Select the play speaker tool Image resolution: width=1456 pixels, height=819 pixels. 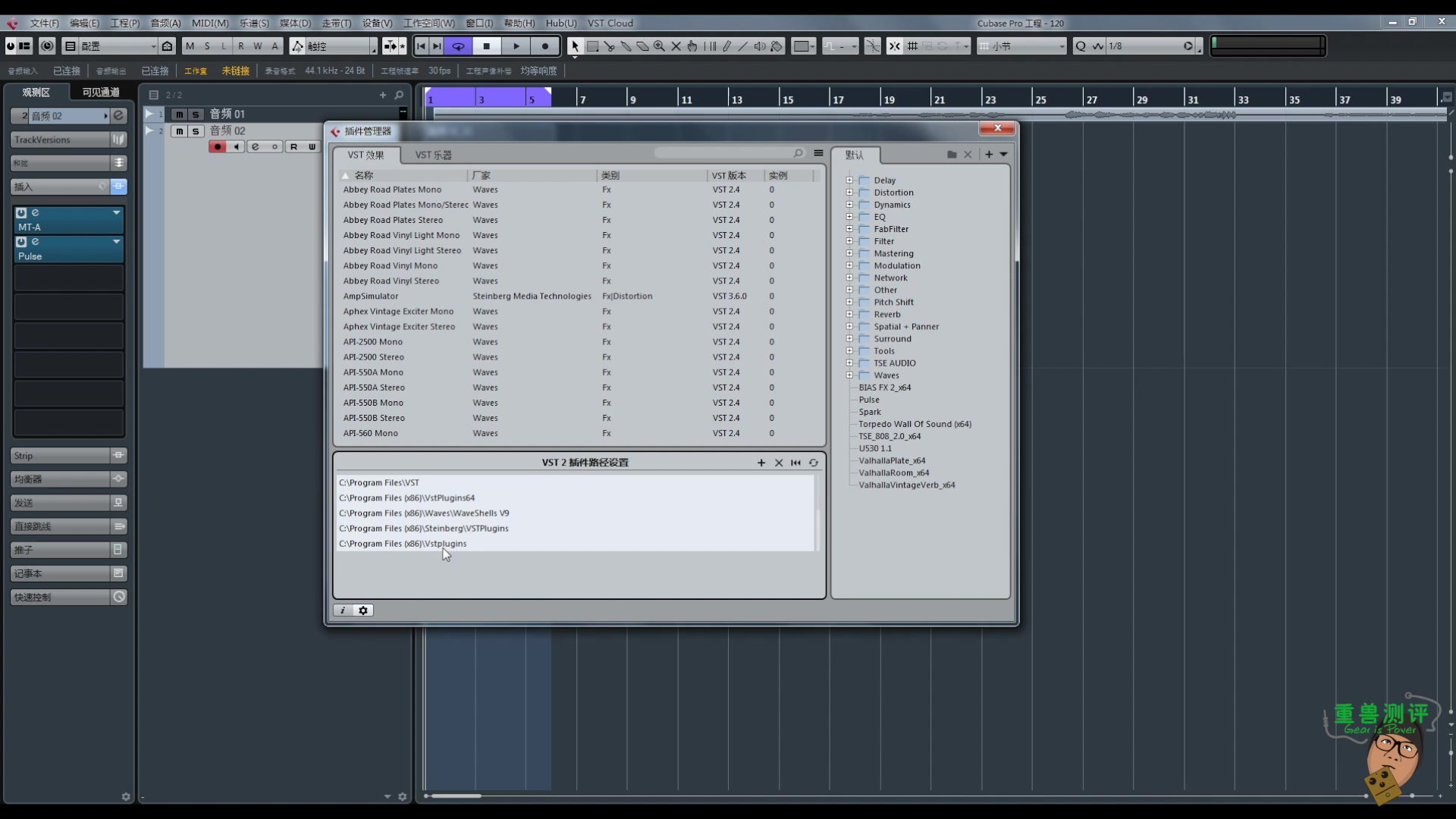click(x=759, y=46)
